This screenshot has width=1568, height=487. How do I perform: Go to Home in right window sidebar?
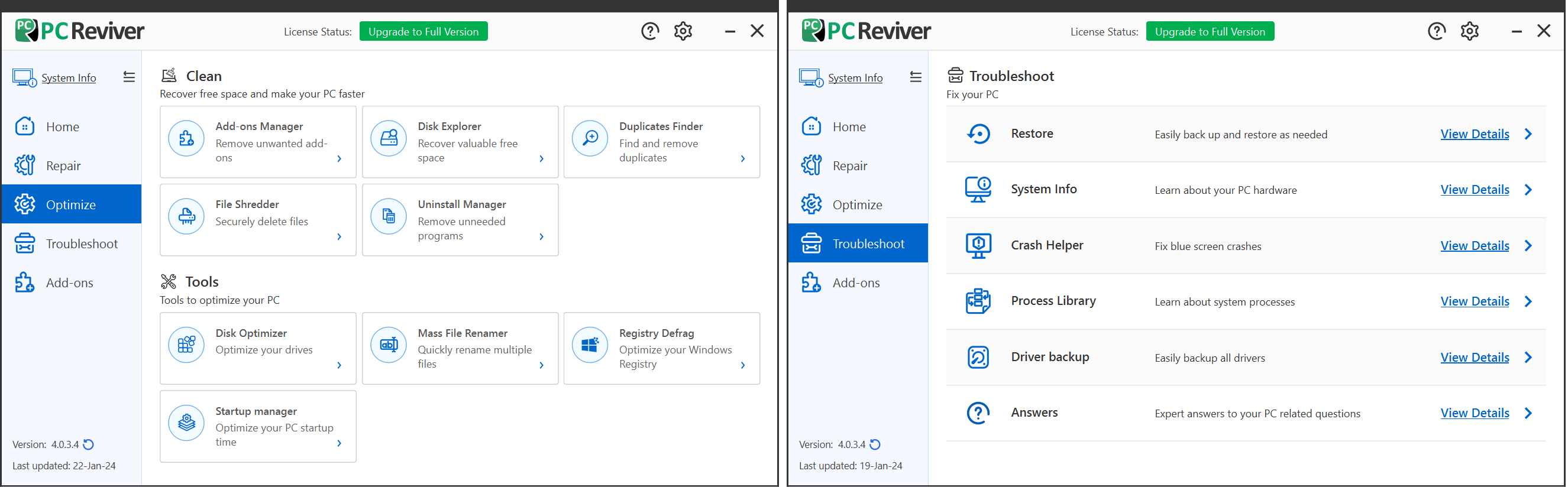pyautogui.click(x=858, y=126)
